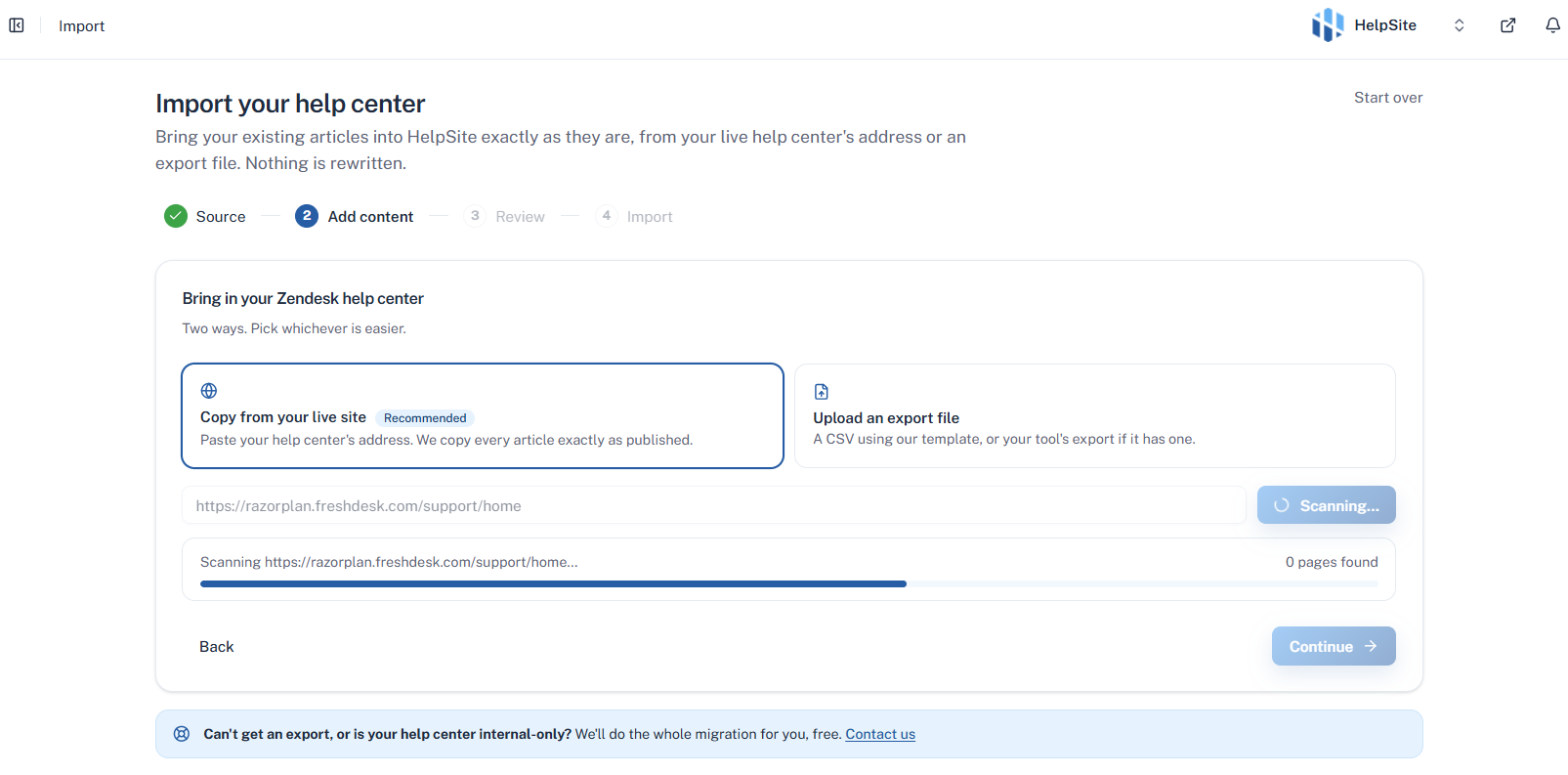Open the HelpSite workspace name dropdown
Viewport: 1568px width, 775px height.
pyautogui.click(x=1385, y=25)
